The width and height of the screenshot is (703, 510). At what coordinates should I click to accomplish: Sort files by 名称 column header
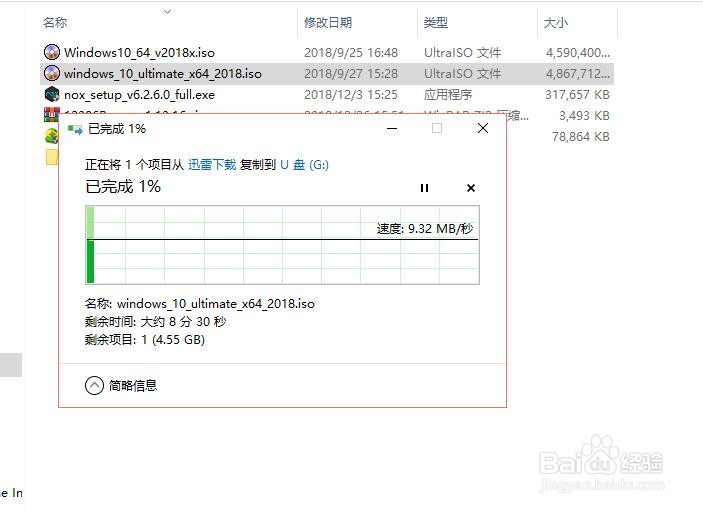(x=55, y=22)
